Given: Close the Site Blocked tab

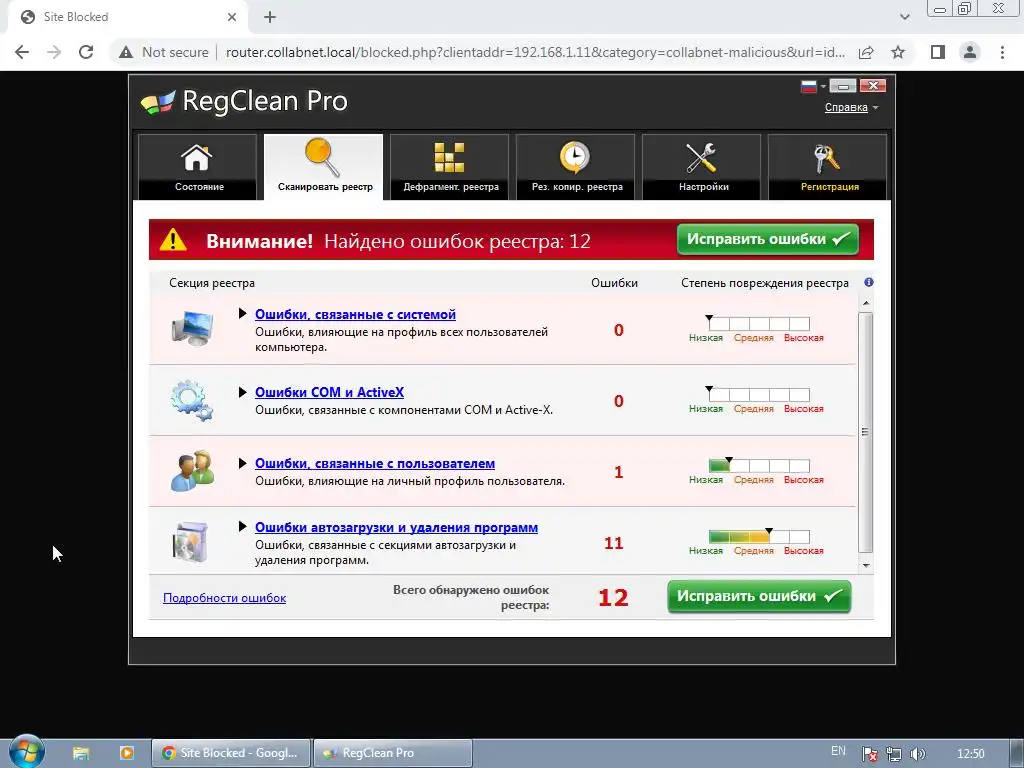Looking at the screenshot, I should (232, 17).
